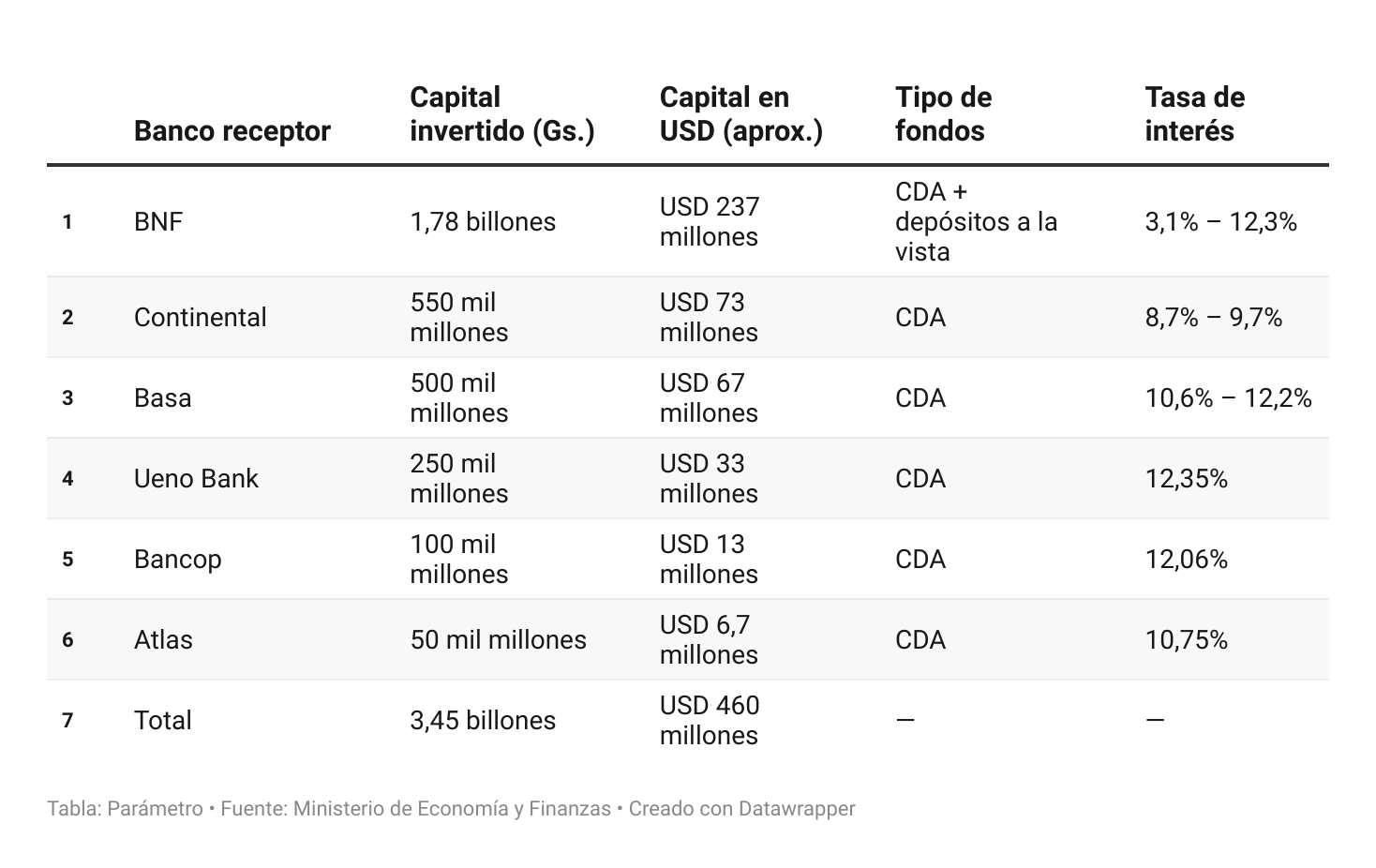
Task: Click the Tipo de fondos column header
Action: coord(942,114)
